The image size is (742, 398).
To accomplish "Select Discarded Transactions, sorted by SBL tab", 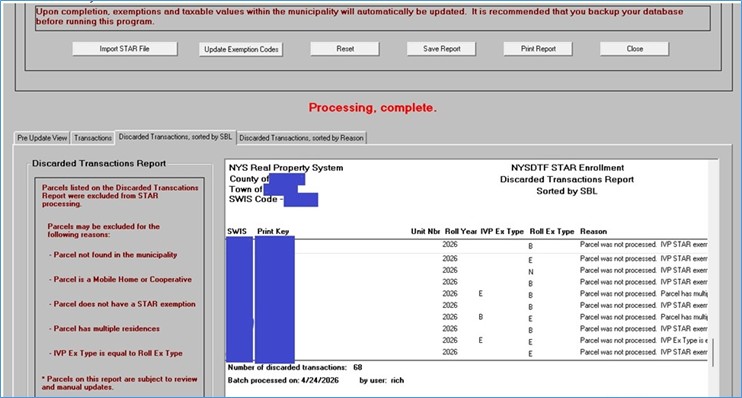I will [x=176, y=137].
